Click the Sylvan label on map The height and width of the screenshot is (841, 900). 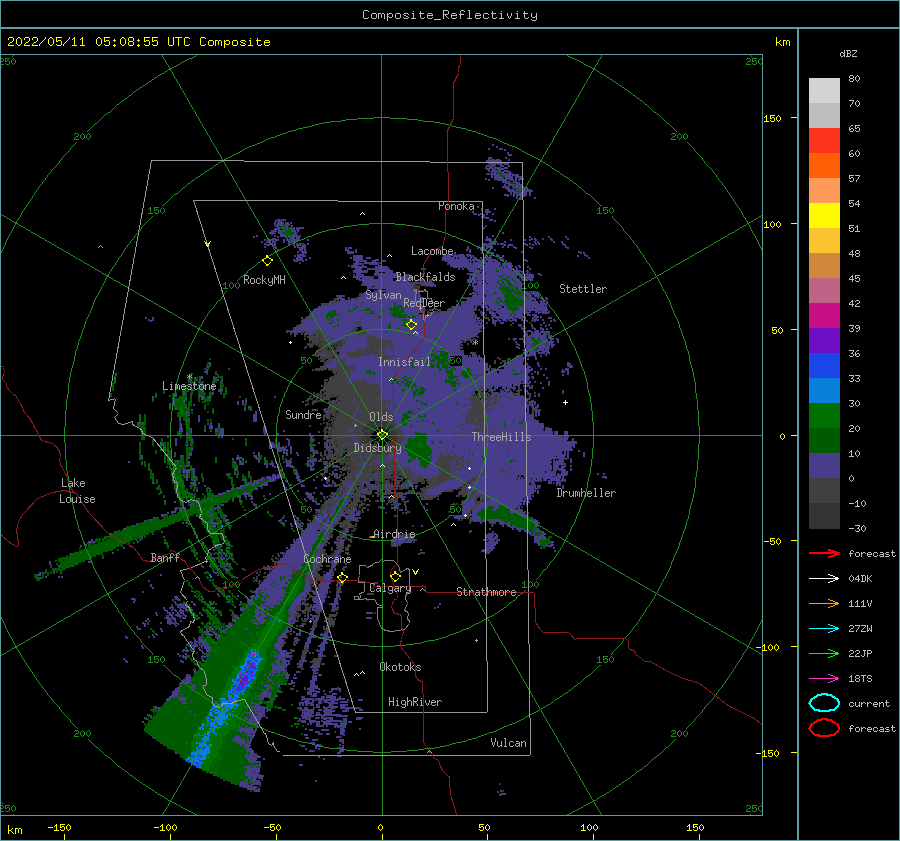coord(383,295)
